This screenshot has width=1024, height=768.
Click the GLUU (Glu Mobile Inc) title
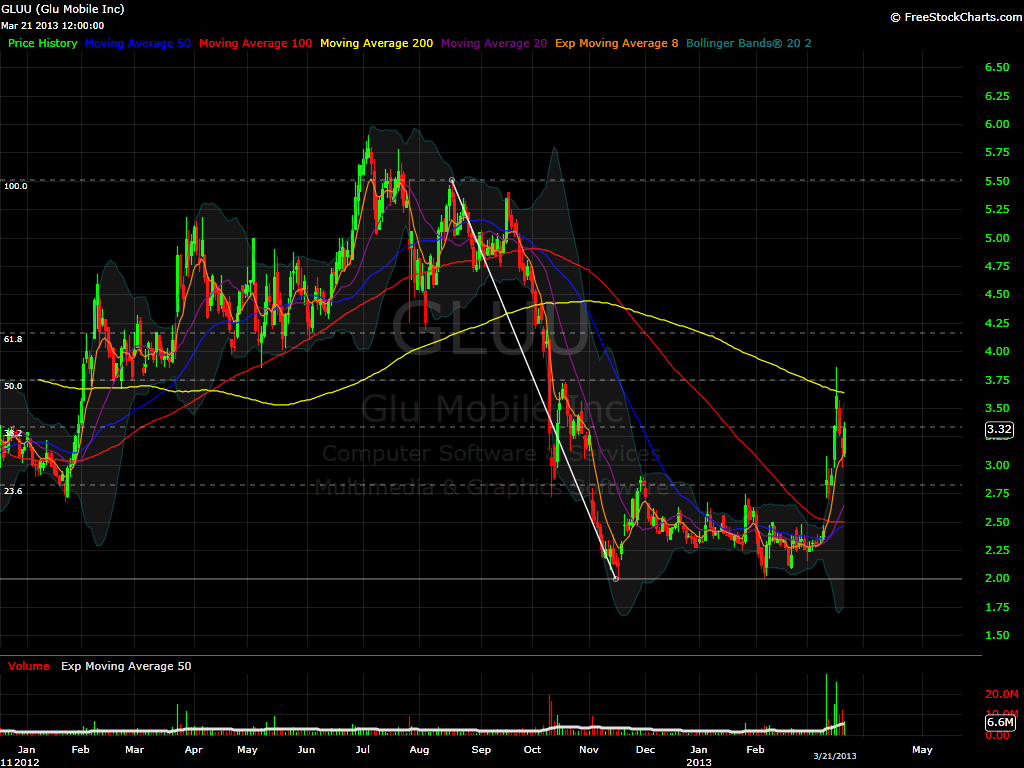(63, 9)
